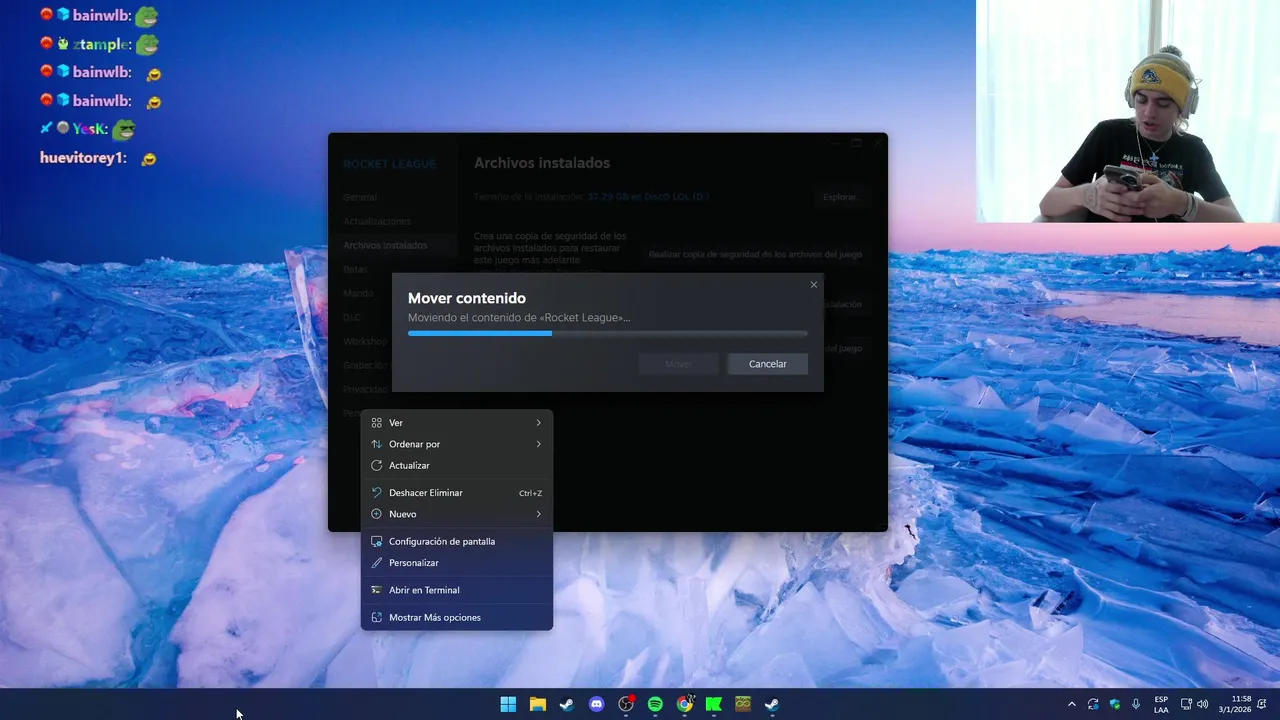The height and width of the screenshot is (720, 1280).
Task: Open the network tray icon
Action: (x=1186, y=704)
